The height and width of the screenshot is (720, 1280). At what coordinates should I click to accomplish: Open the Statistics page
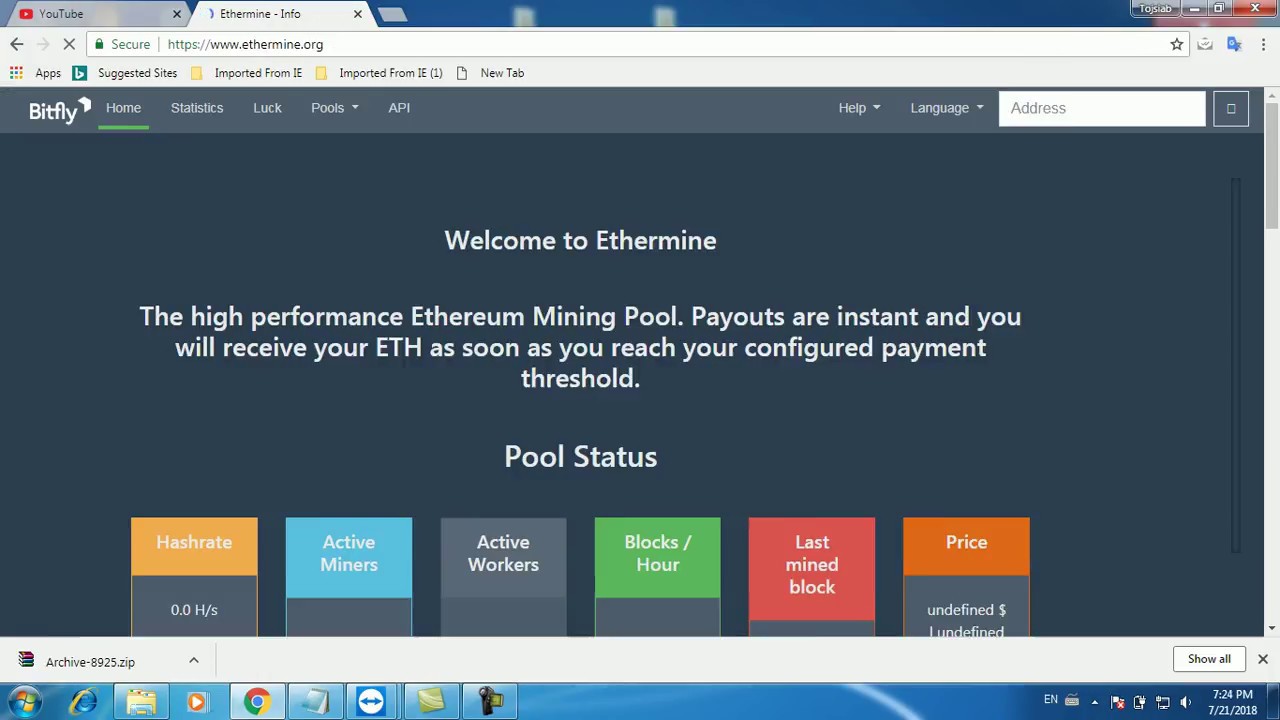[x=197, y=108]
